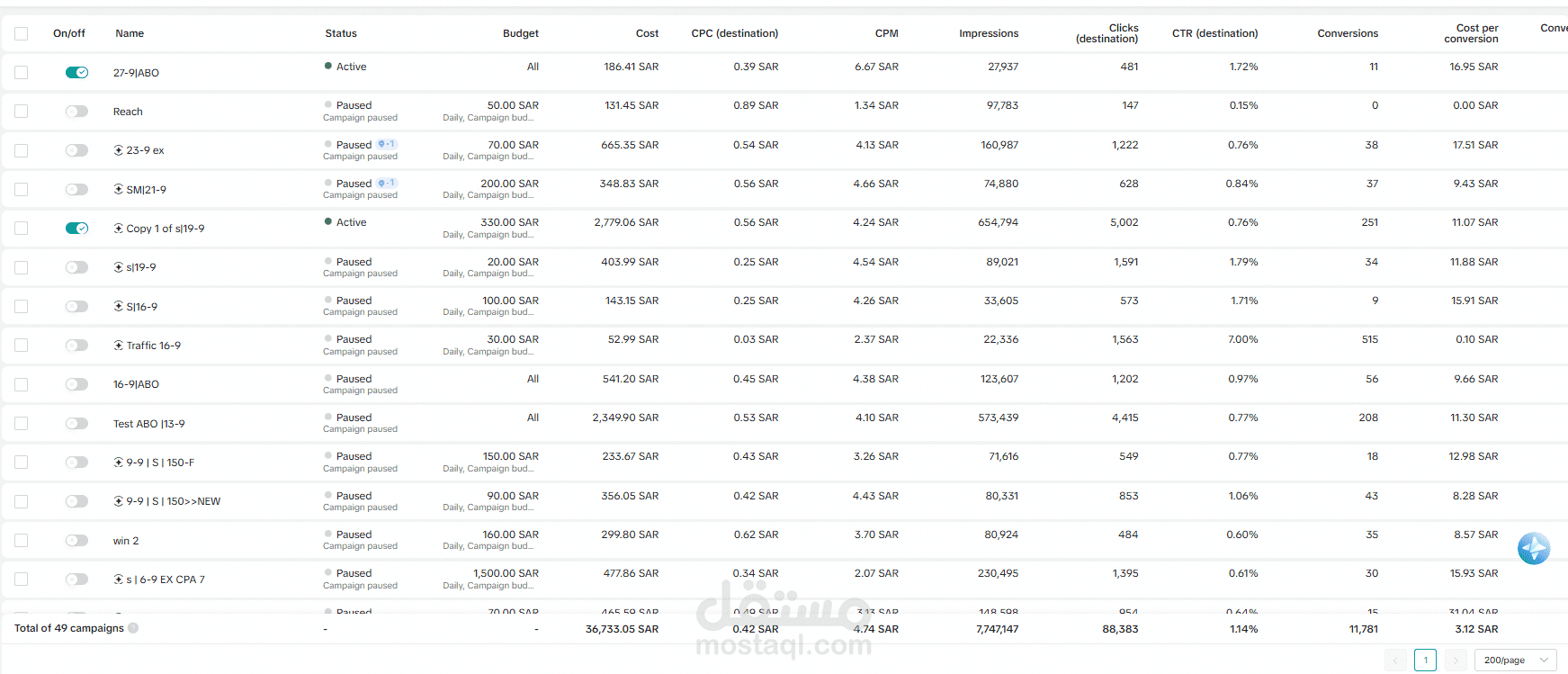Click the CPM column header
Image resolution: width=1568 pixels, height=674 pixels.
pyautogui.click(x=886, y=33)
